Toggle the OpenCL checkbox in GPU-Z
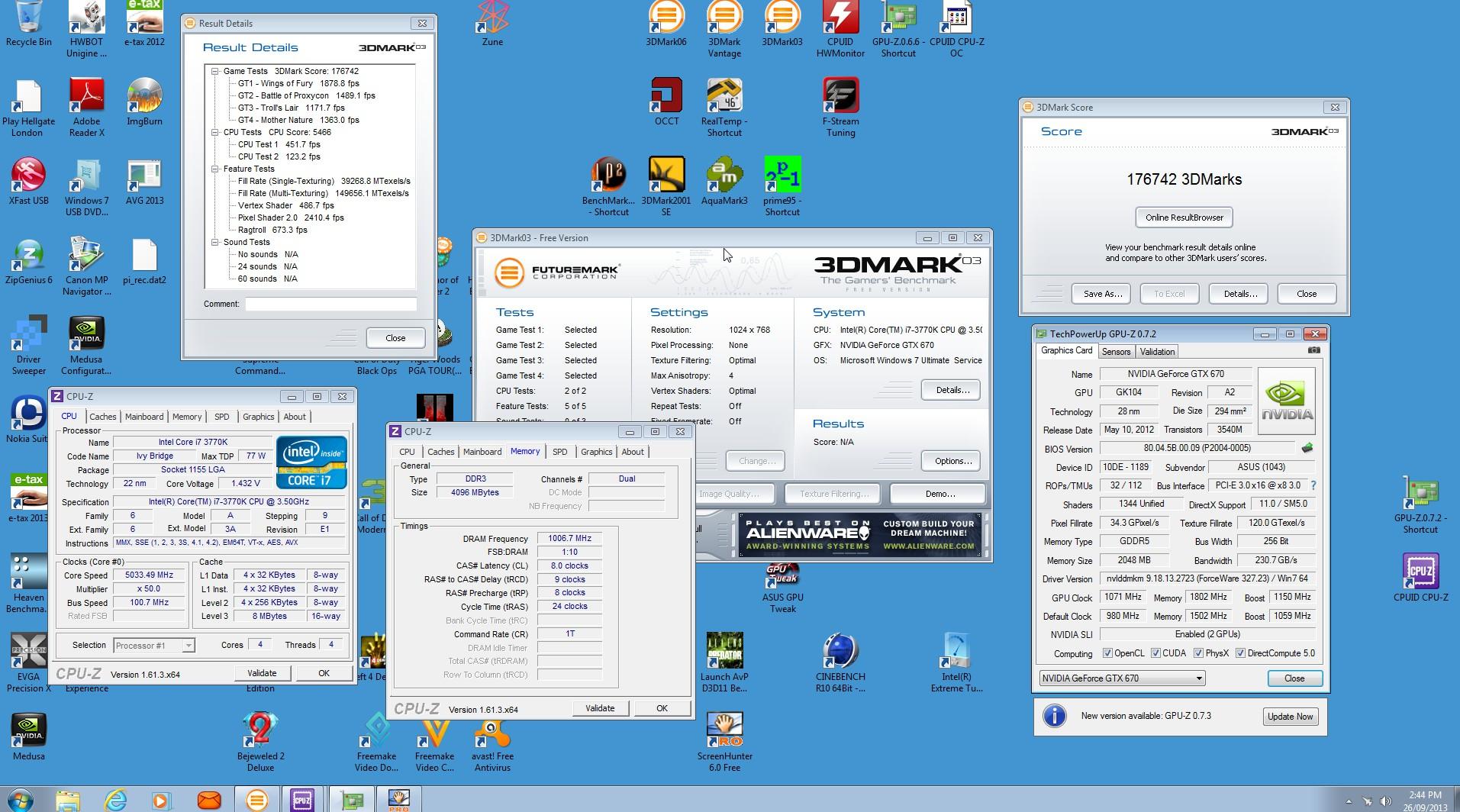The width and height of the screenshot is (1460, 812). [1107, 653]
